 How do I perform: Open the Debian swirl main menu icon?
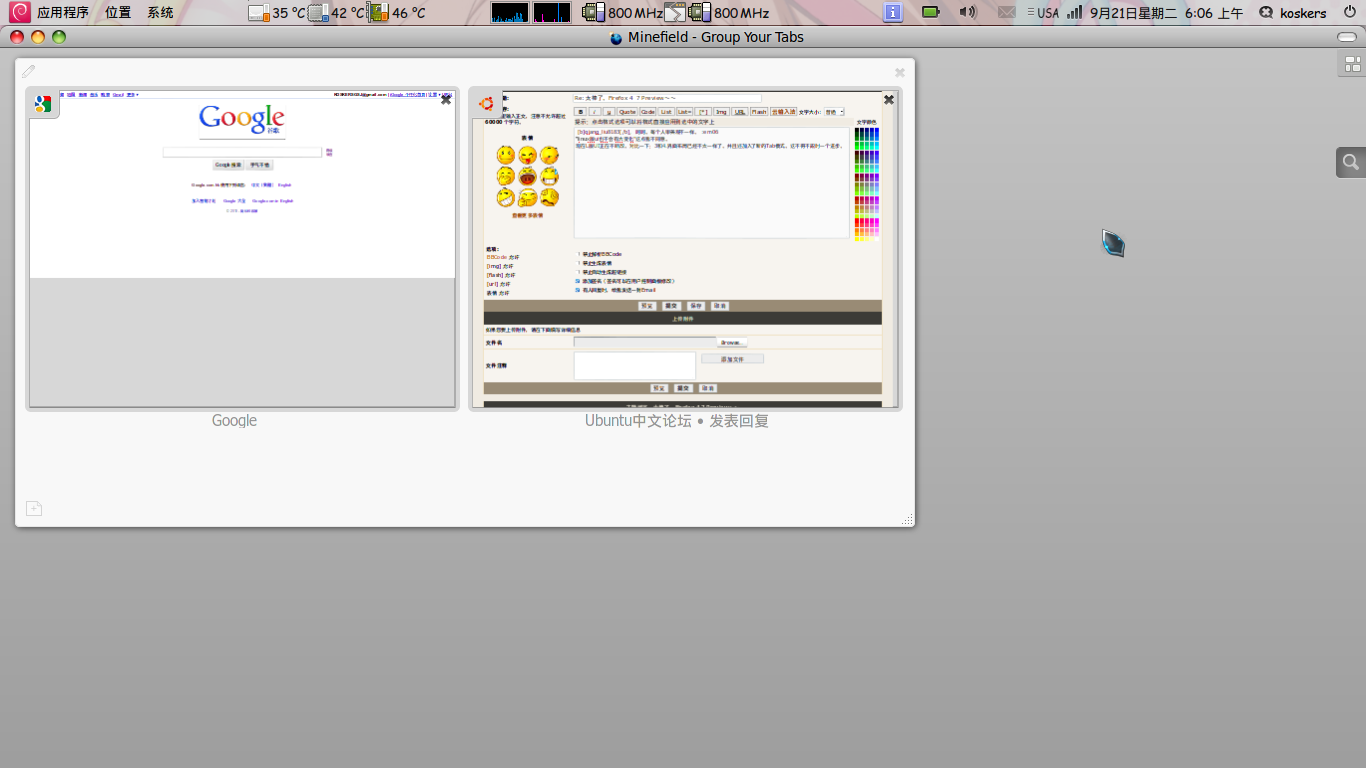click(x=20, y=12)
